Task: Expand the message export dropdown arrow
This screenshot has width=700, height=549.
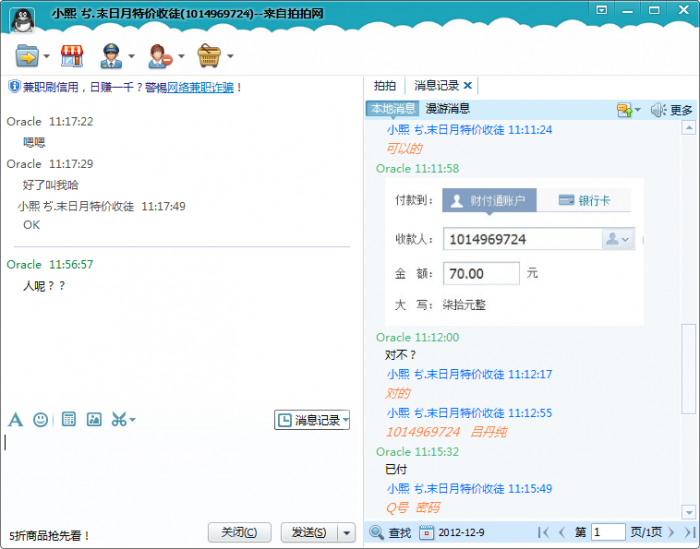Action: (x=638, y=110)
